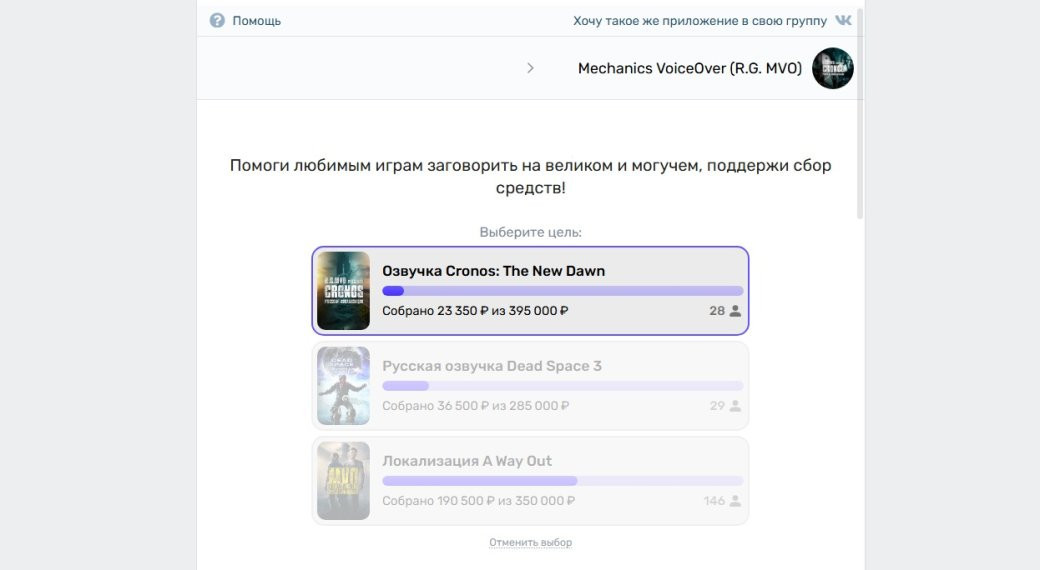This screenshot has height=570, width=1040.
Task: Open Mechanics VoiceOver (R.G. MVO) group title
Action: (689, 68)
